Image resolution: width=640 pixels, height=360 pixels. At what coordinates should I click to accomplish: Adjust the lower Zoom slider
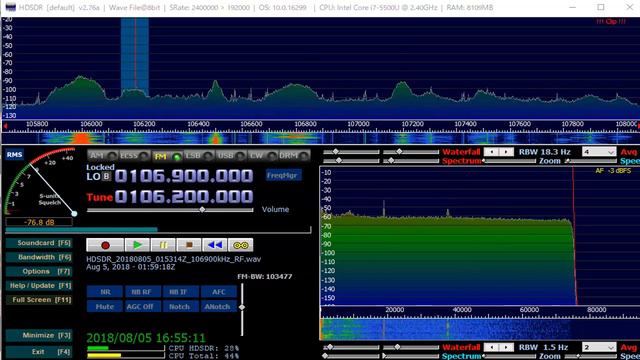click(x=578, y=356)
